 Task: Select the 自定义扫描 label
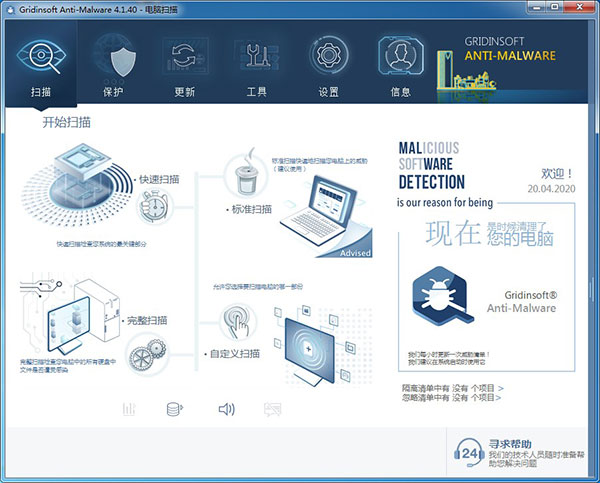(x=235, y=354)
